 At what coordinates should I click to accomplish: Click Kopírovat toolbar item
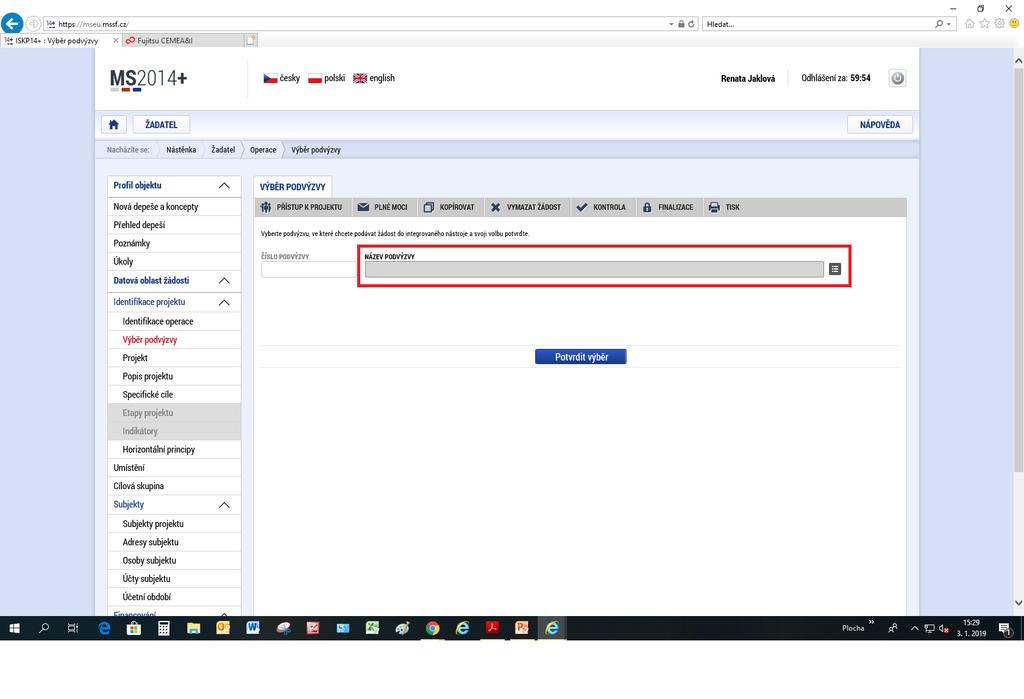(449, 207)
